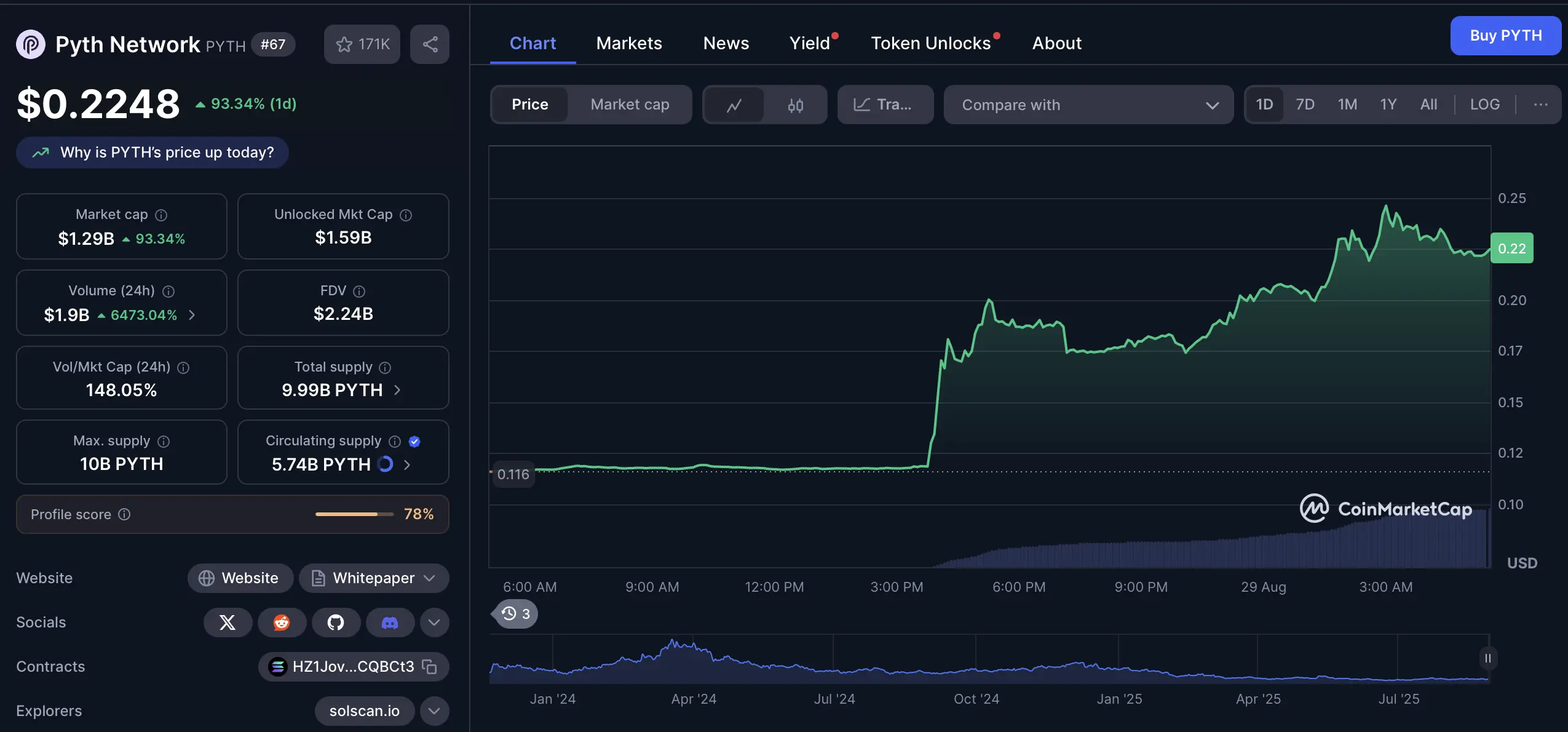Click the Buy PYTH button
Image resolution: width=1568 pixels, height=732 pixels.
point(1505,36)
